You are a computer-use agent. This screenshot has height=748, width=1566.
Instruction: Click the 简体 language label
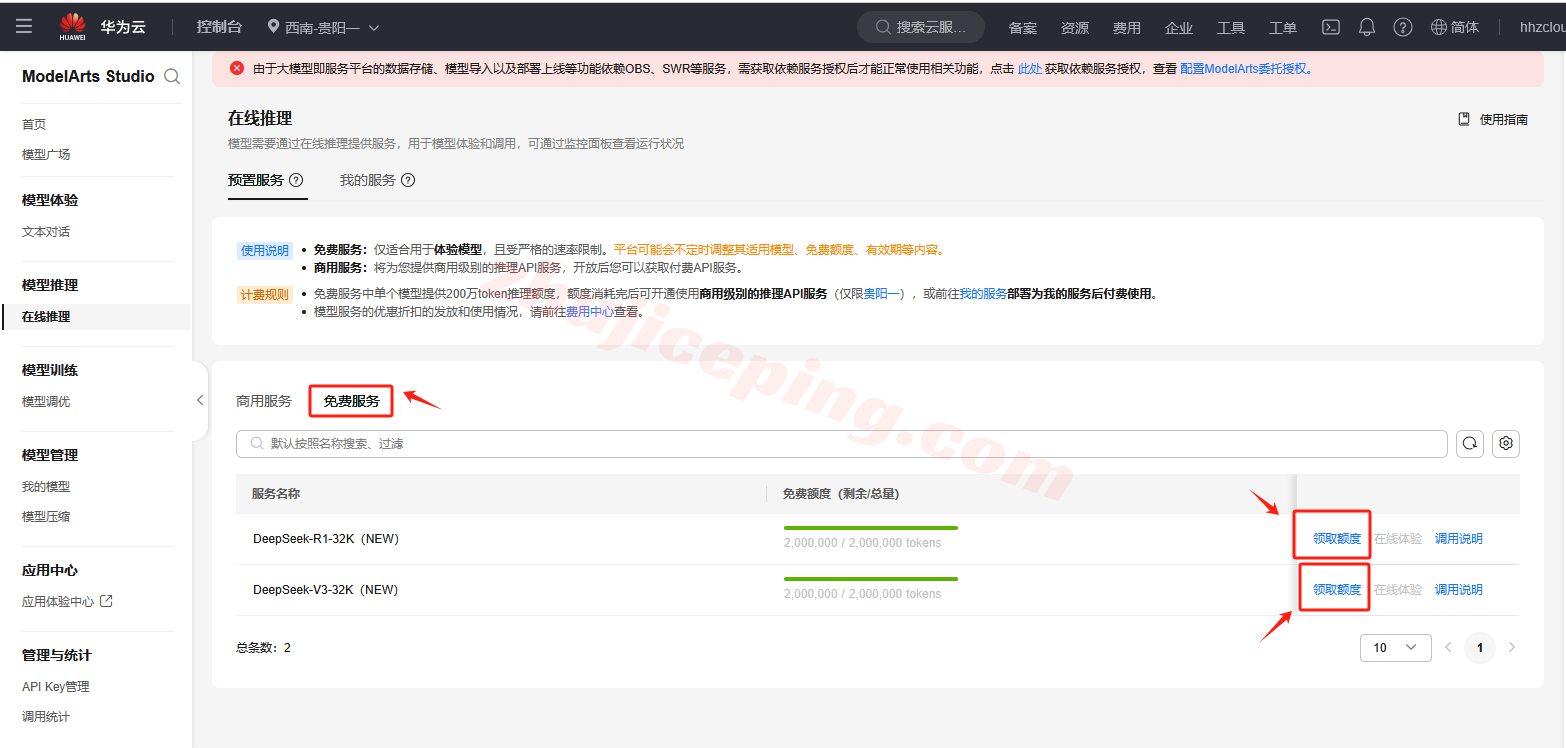(x=1465, y=27)
